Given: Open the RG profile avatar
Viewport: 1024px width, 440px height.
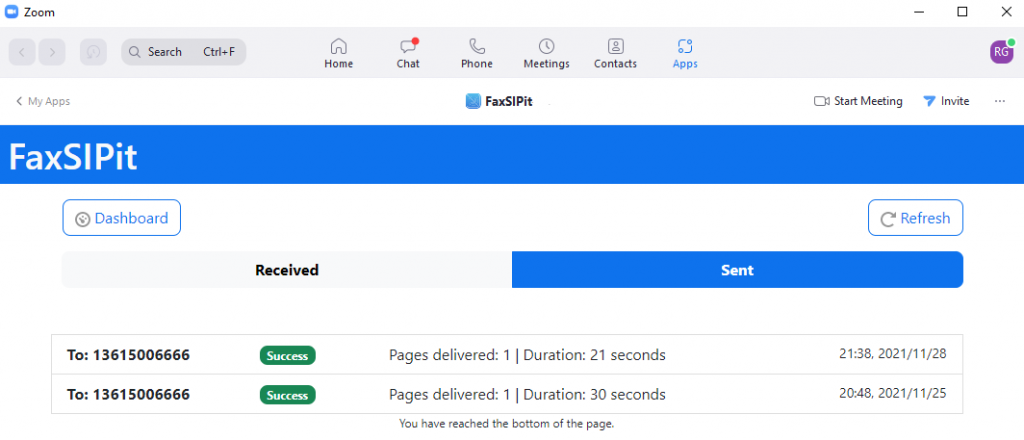Looking at the screenshot, I should (x=1001, y=52).
